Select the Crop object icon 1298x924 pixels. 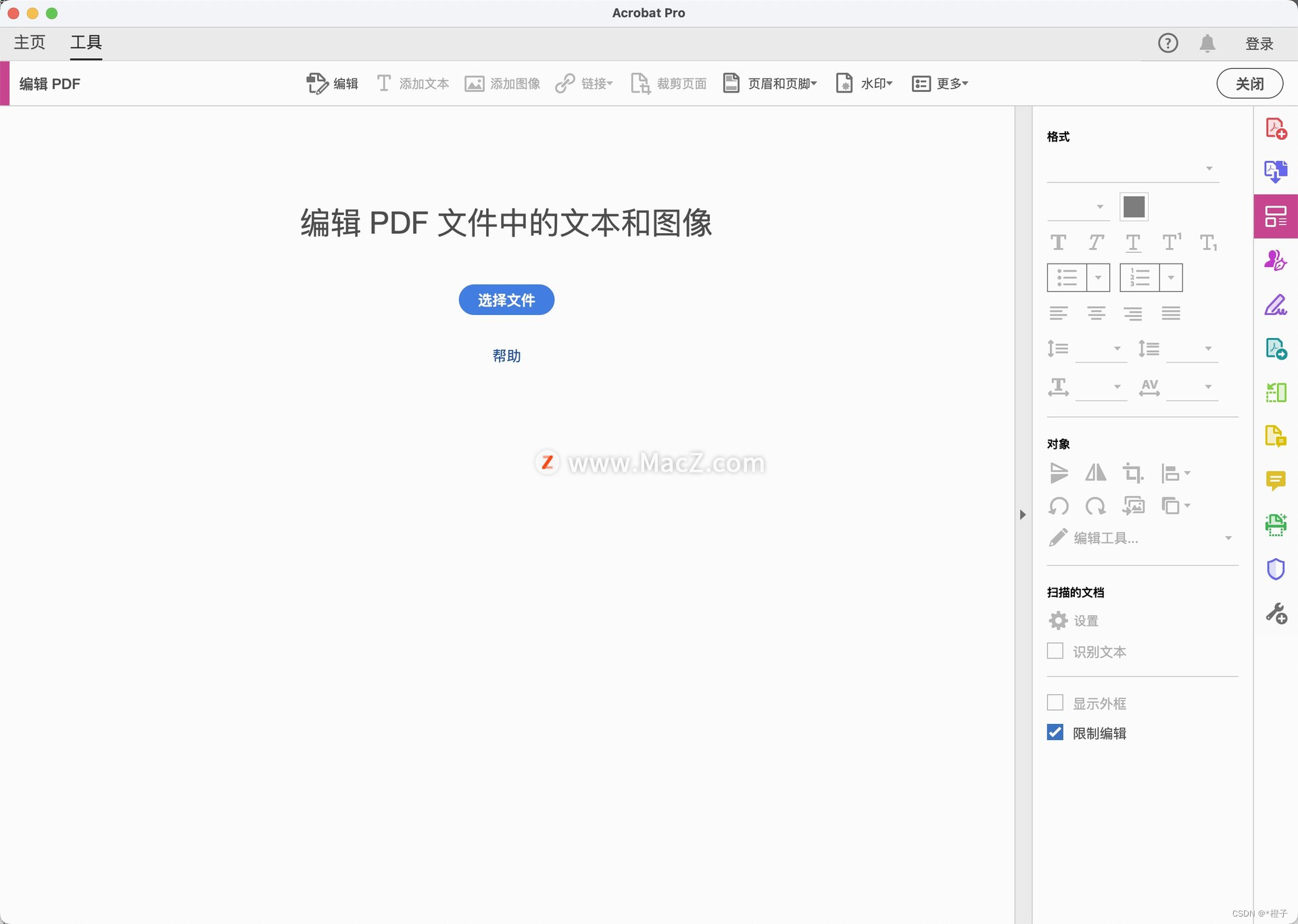(x=1133, y=472)
